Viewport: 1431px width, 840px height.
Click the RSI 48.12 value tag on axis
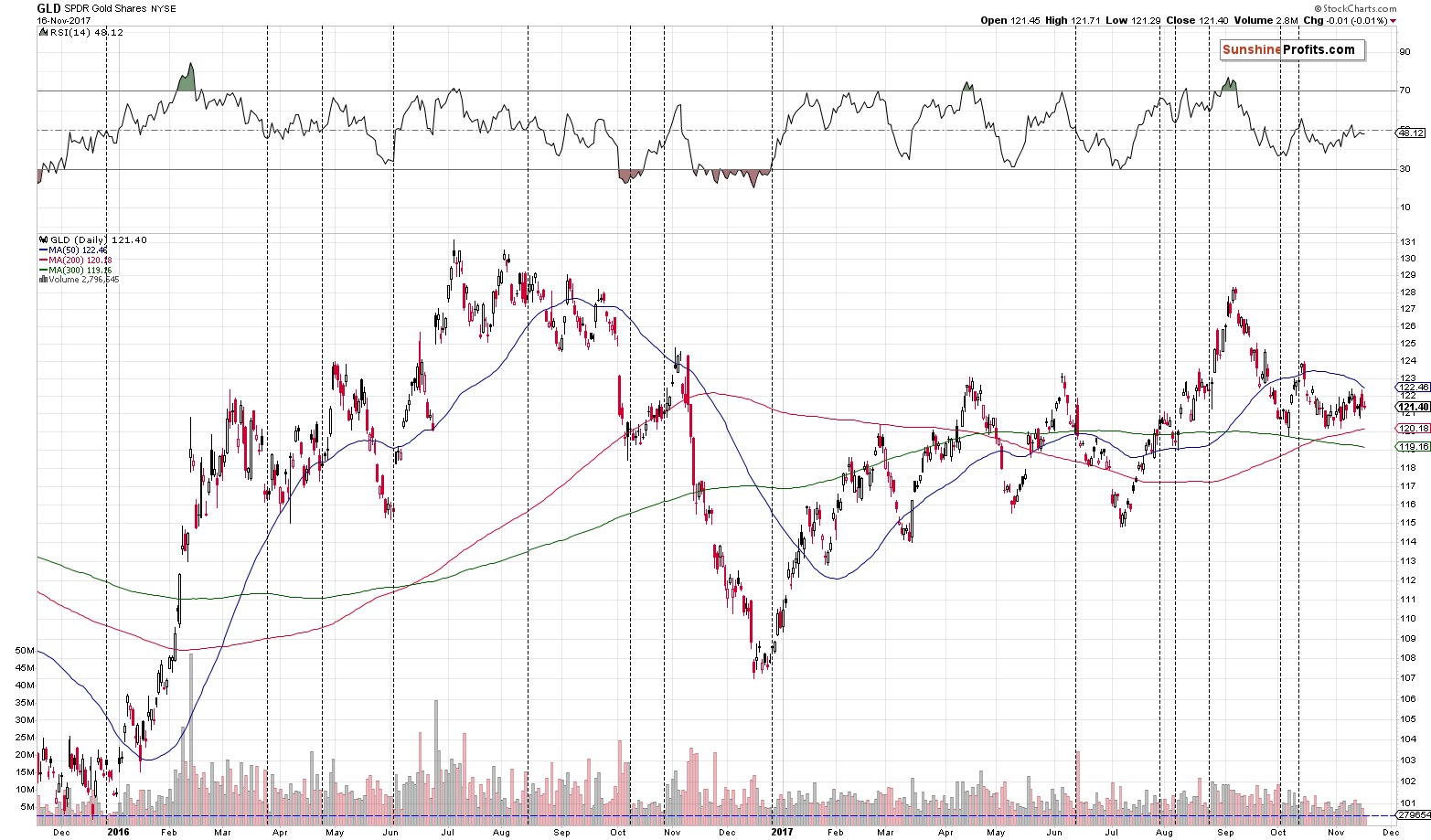pyautogui.click(x=1409, y=133)
